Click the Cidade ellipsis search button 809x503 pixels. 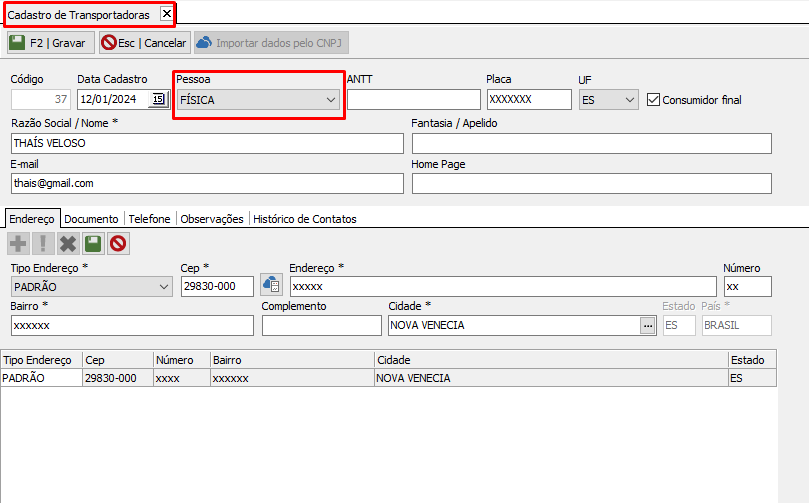click(647, 325)
